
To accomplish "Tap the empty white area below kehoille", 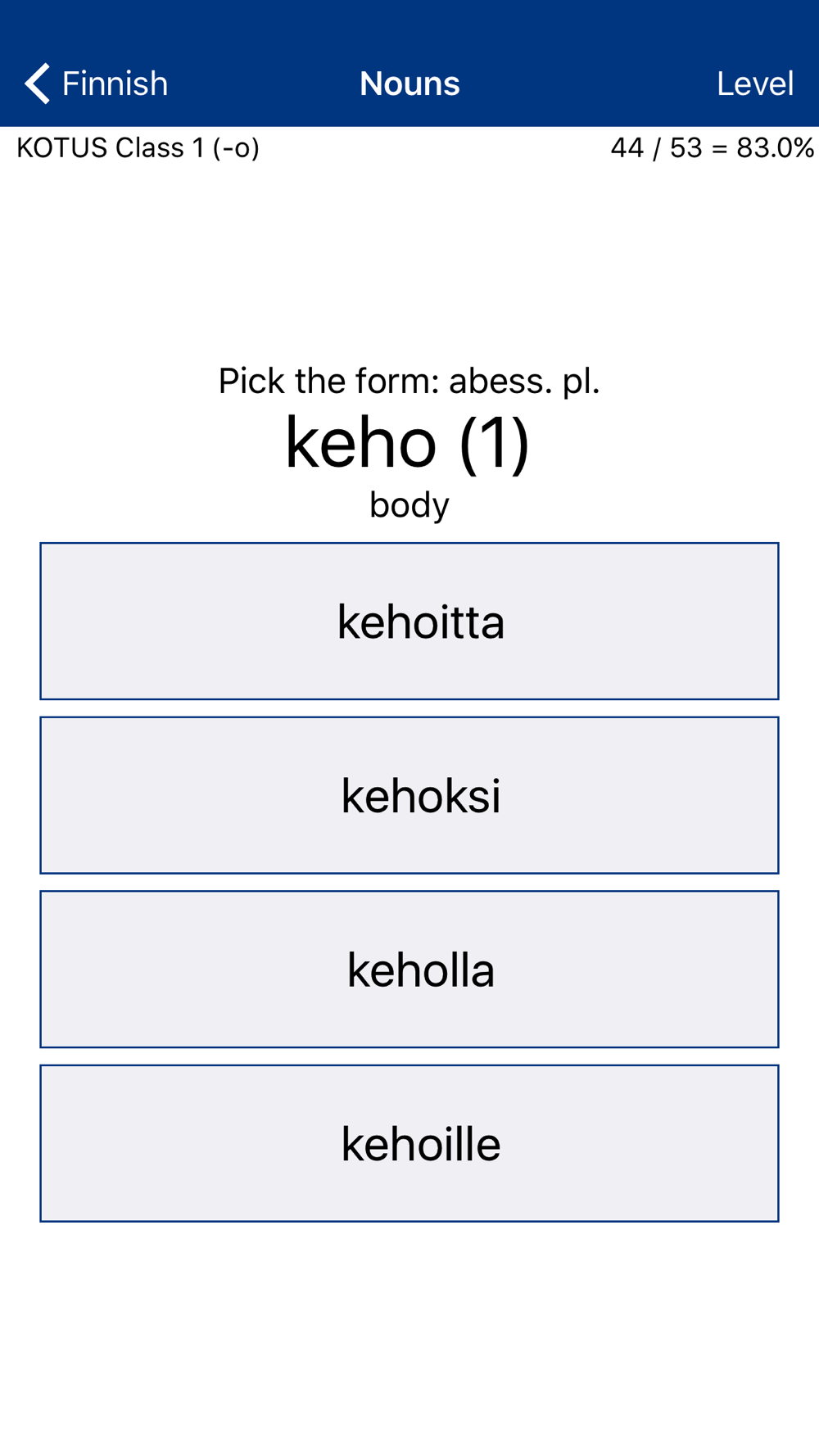I will click(x=409, y=1335).
